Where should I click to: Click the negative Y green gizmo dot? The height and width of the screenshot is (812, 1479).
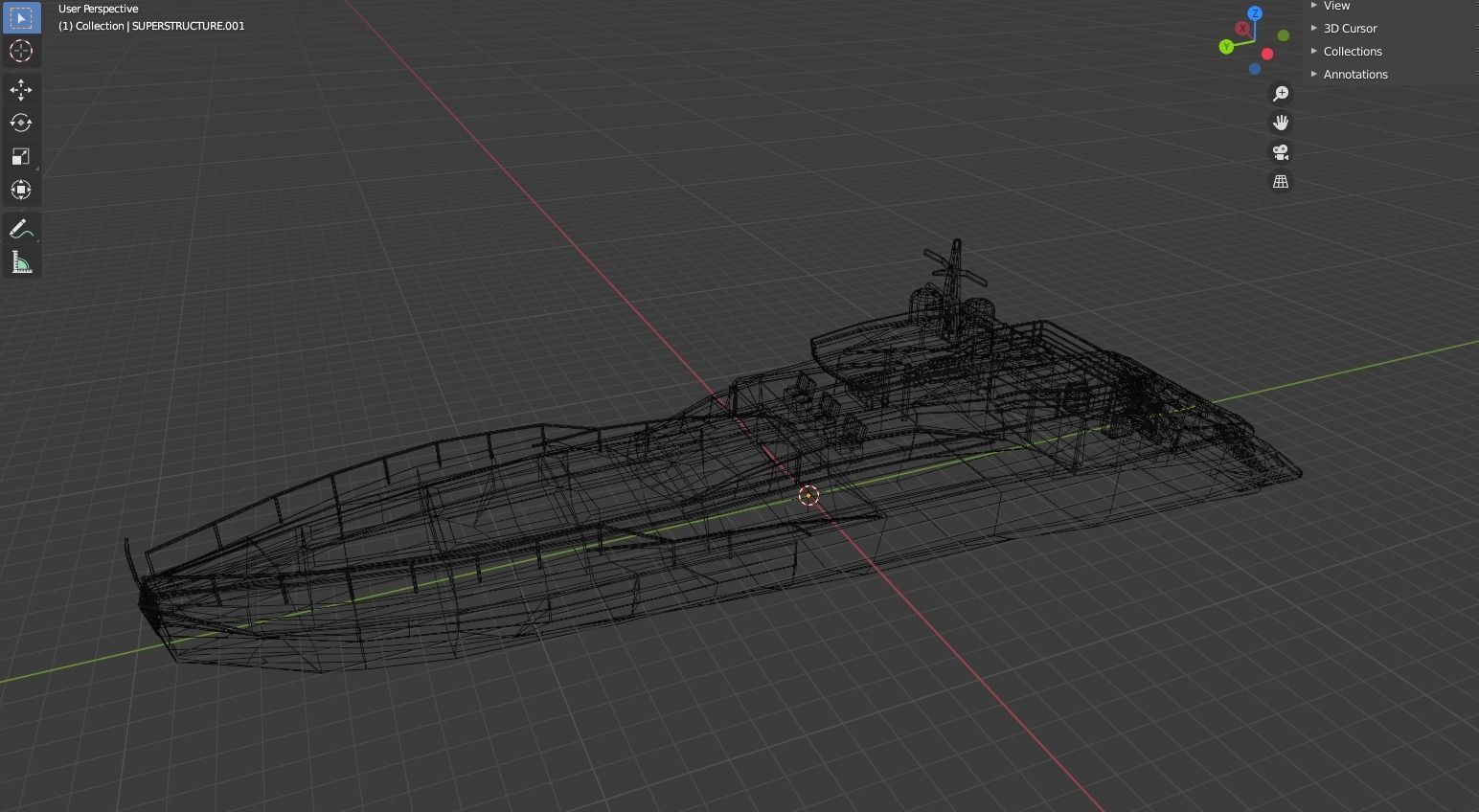(1284, 35)
